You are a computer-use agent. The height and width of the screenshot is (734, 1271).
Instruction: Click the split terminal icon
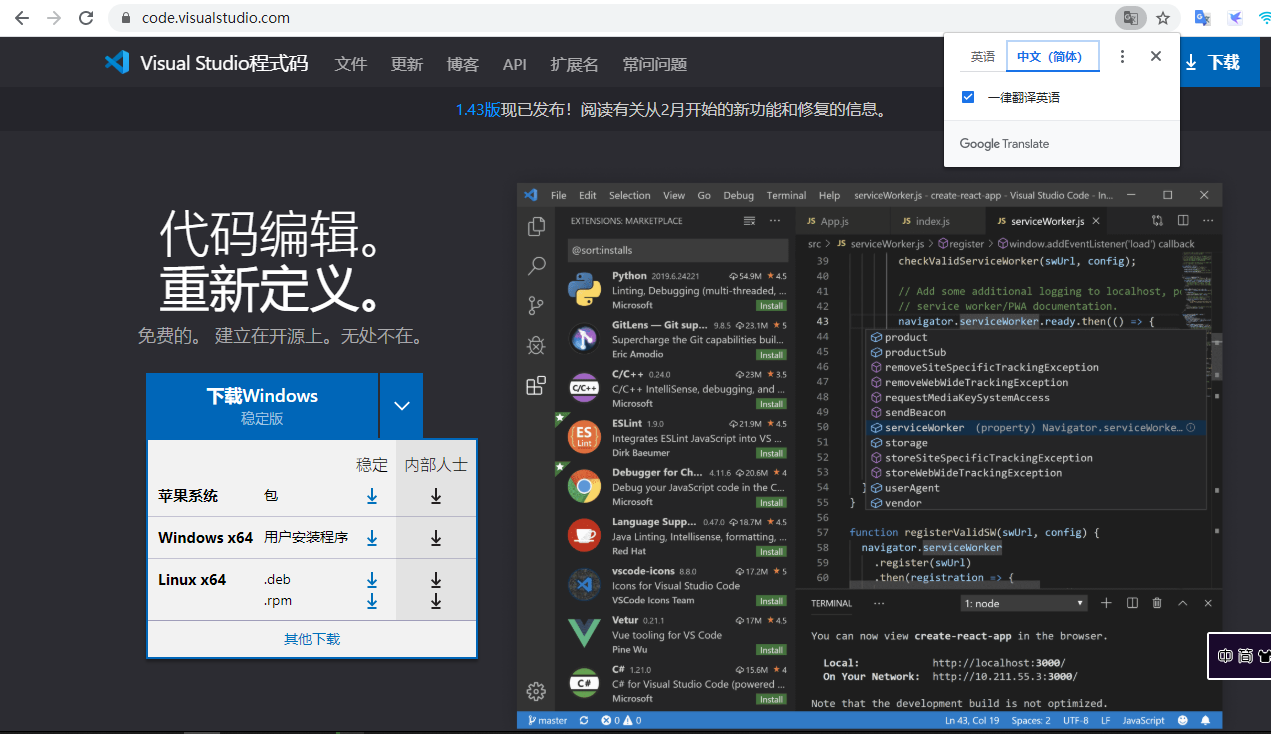[x=1132, y=603]
